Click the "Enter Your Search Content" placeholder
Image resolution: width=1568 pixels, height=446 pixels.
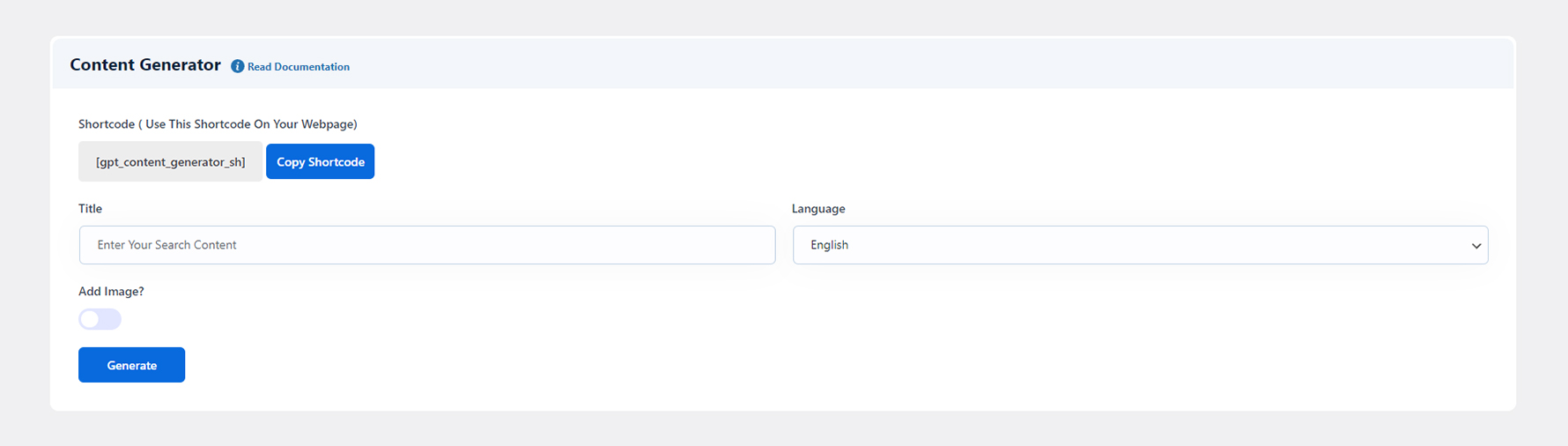(166, 245)
